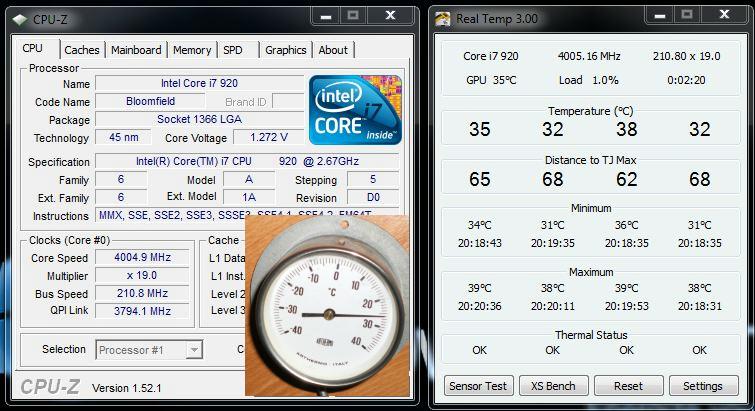Click the Distance to TJ Max value 65

[480, 180]
